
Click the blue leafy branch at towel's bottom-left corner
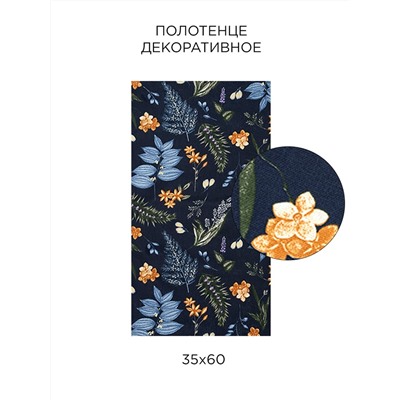(158, 310)
